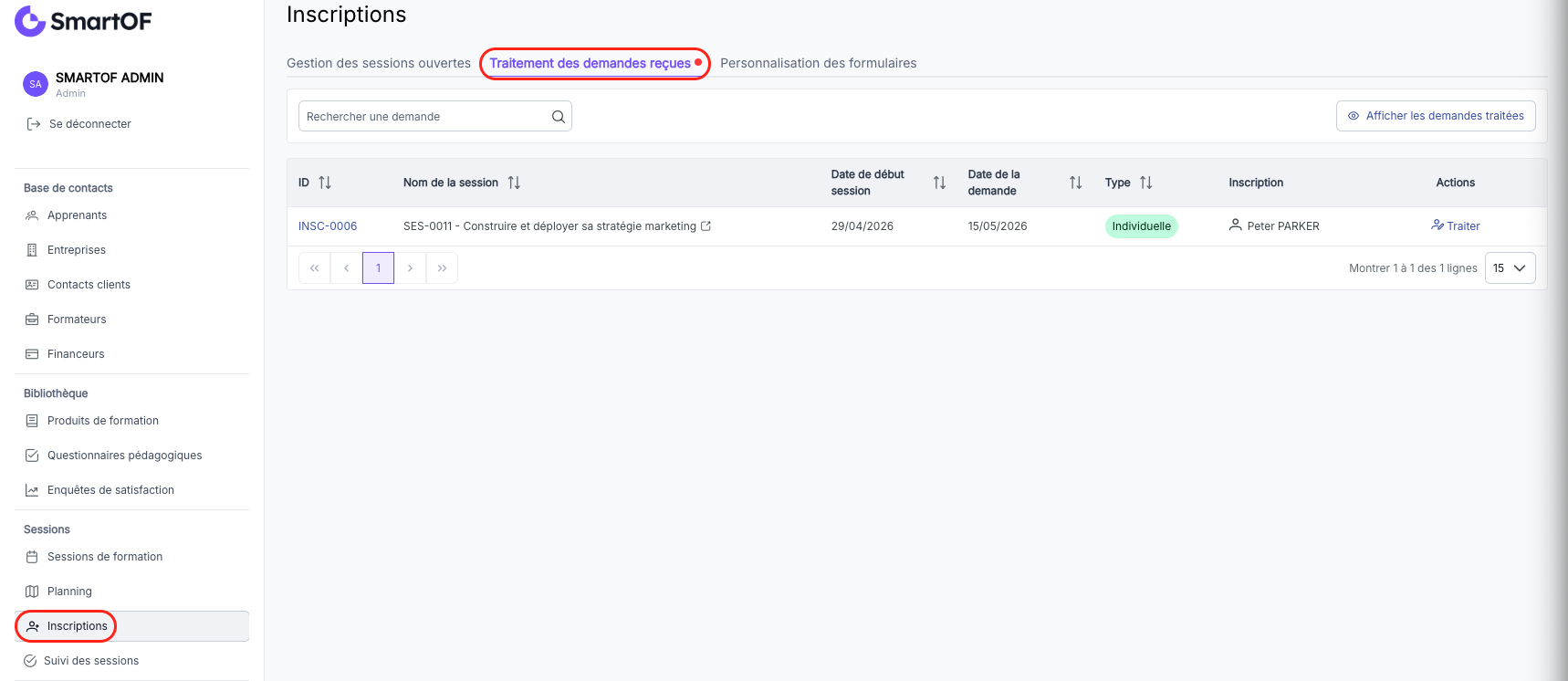Click the 15/05/2026 request date

[x=998, y=226]
